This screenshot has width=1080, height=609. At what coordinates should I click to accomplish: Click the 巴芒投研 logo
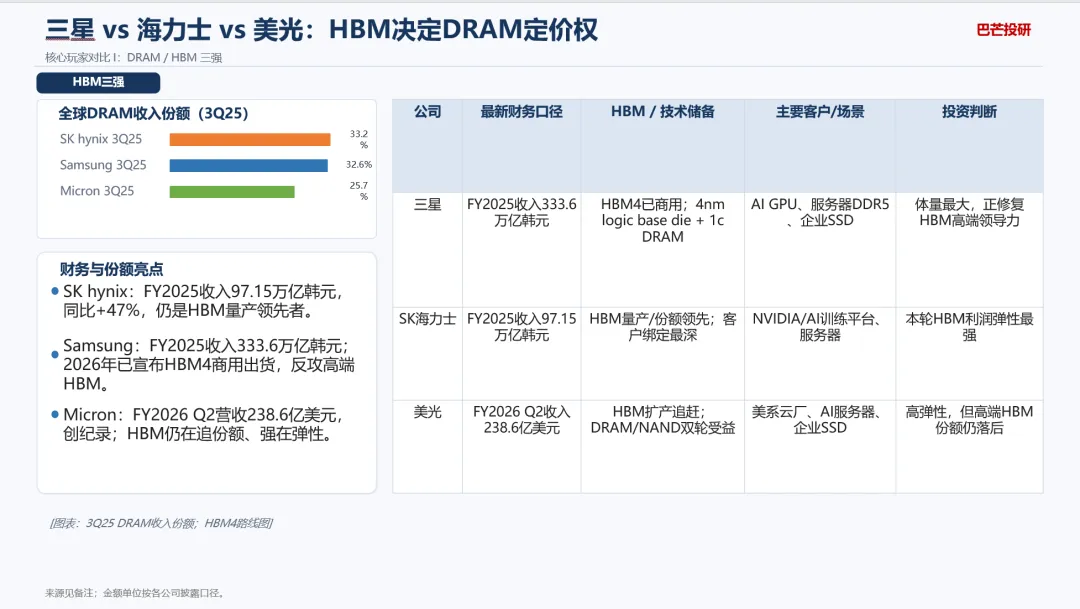tap(1004, 30)
